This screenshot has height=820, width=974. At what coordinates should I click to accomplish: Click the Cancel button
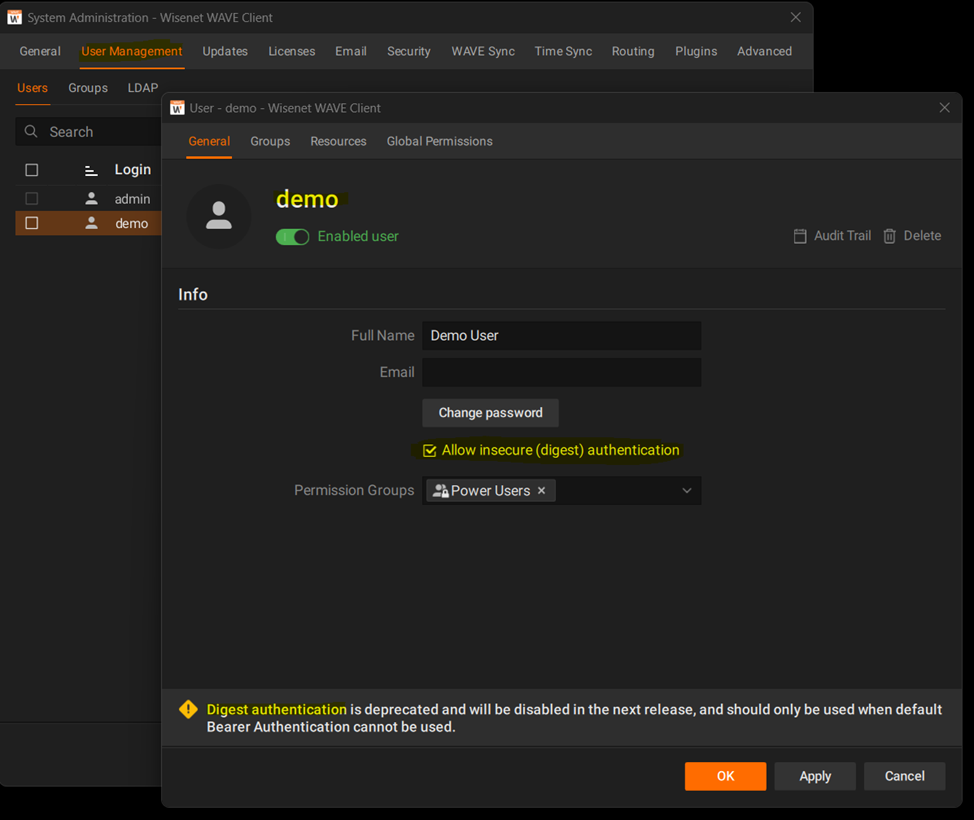904,776
